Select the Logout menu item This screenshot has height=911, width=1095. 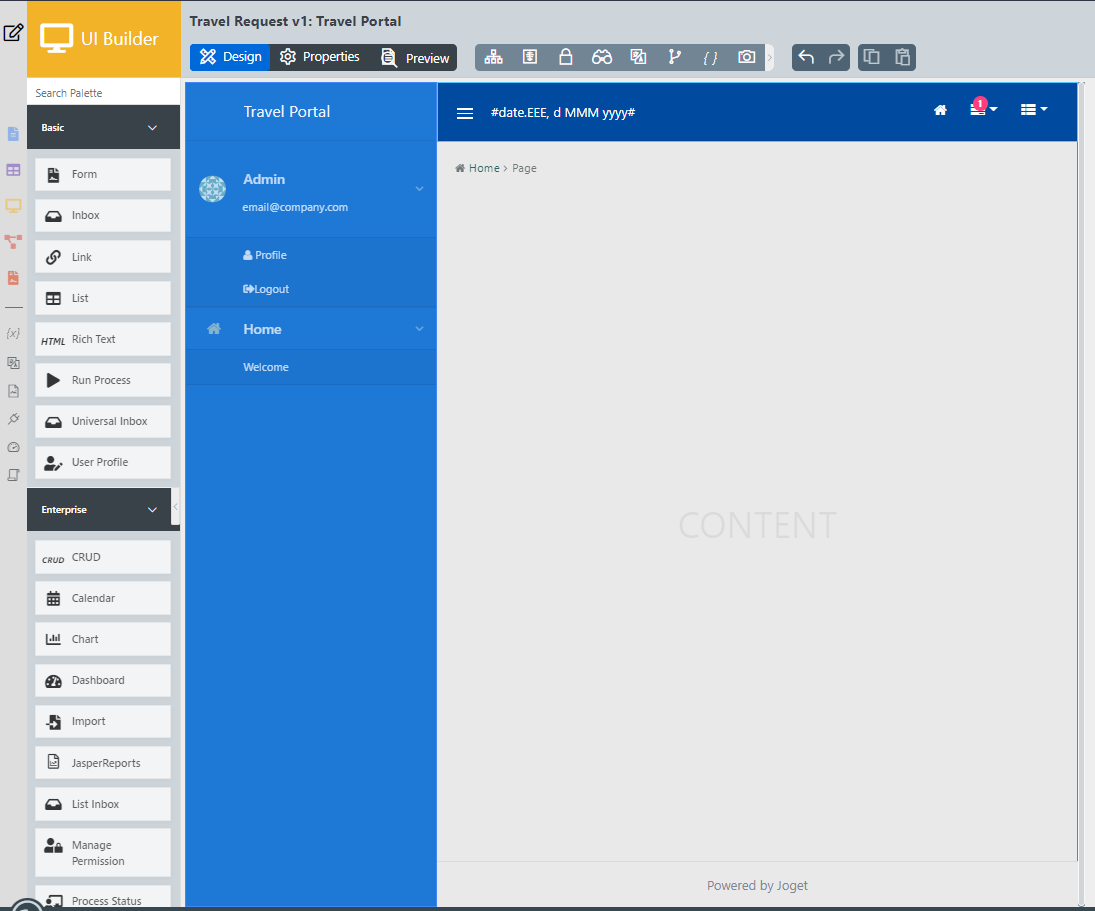265,289
